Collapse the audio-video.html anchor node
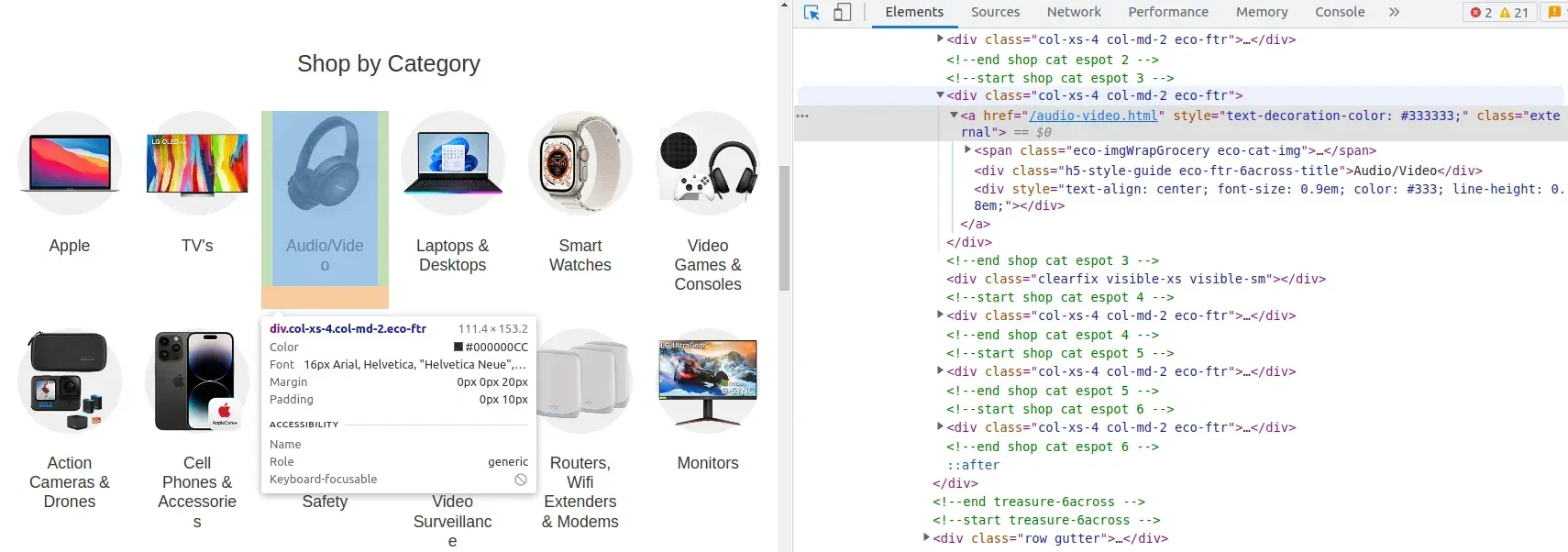Screen dimensions: 1568x552 click(x=954, y=115)
